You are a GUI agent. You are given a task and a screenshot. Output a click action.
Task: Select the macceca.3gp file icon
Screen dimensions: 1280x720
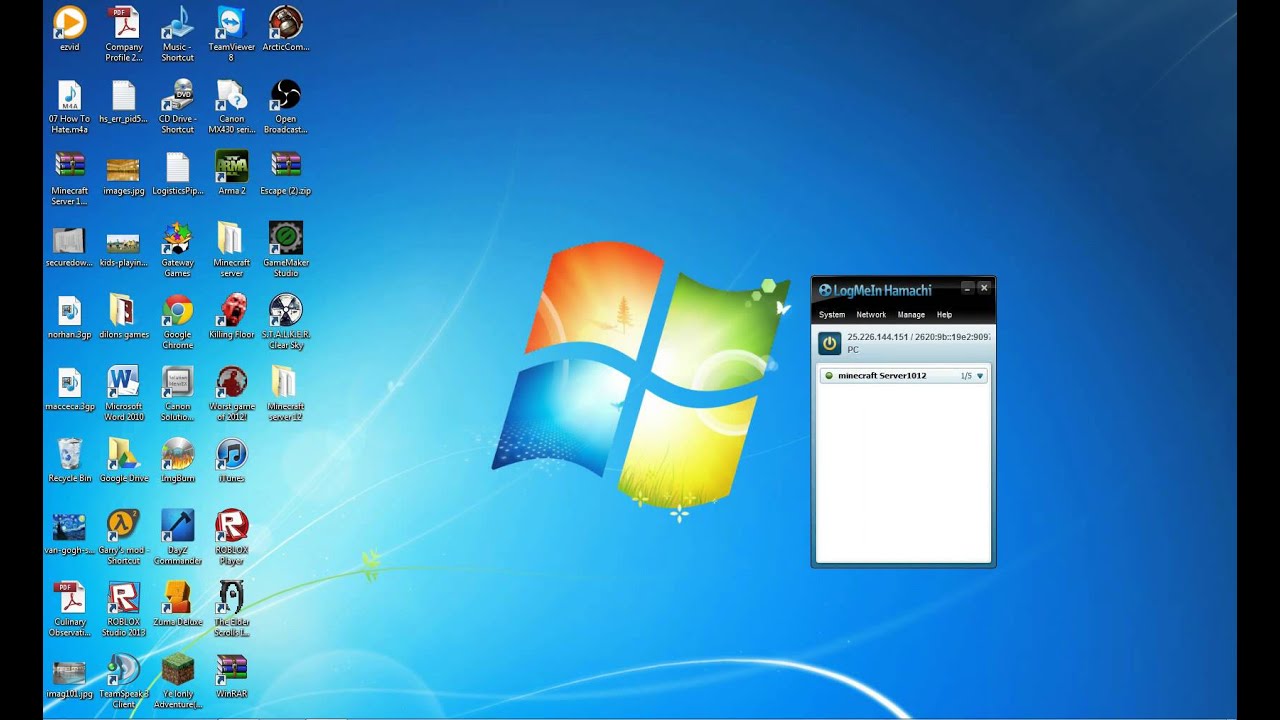click(69, 382)
